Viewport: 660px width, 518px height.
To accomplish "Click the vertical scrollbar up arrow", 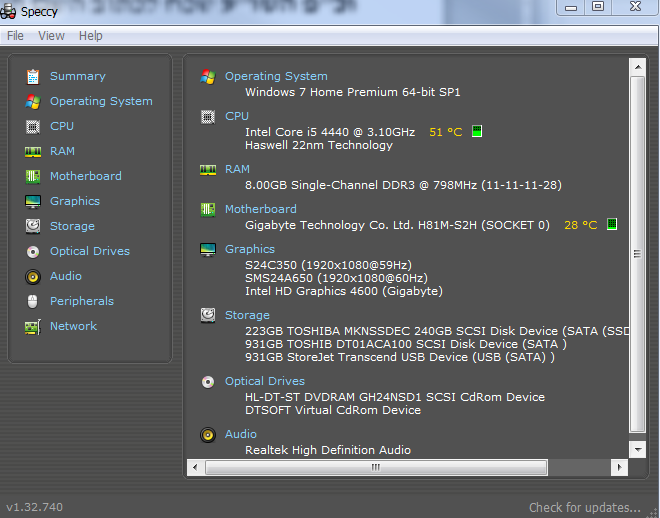I will [638, 67].
